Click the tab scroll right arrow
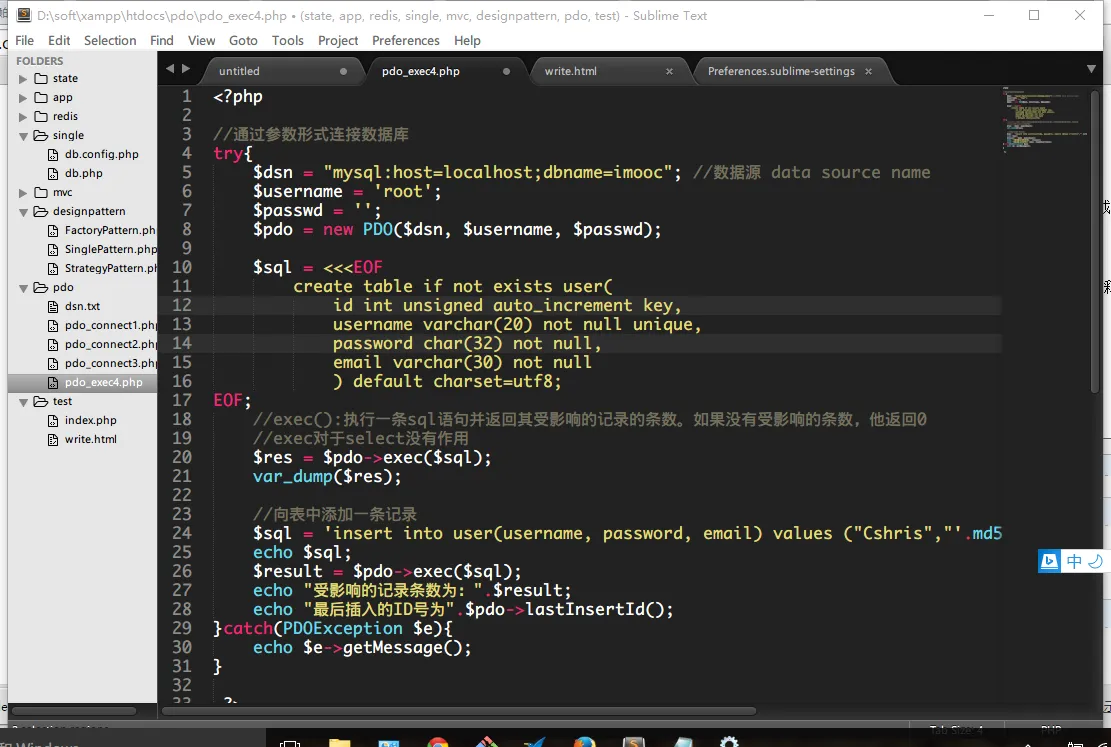Screen dimensions: 1111x747 (185, 68)
